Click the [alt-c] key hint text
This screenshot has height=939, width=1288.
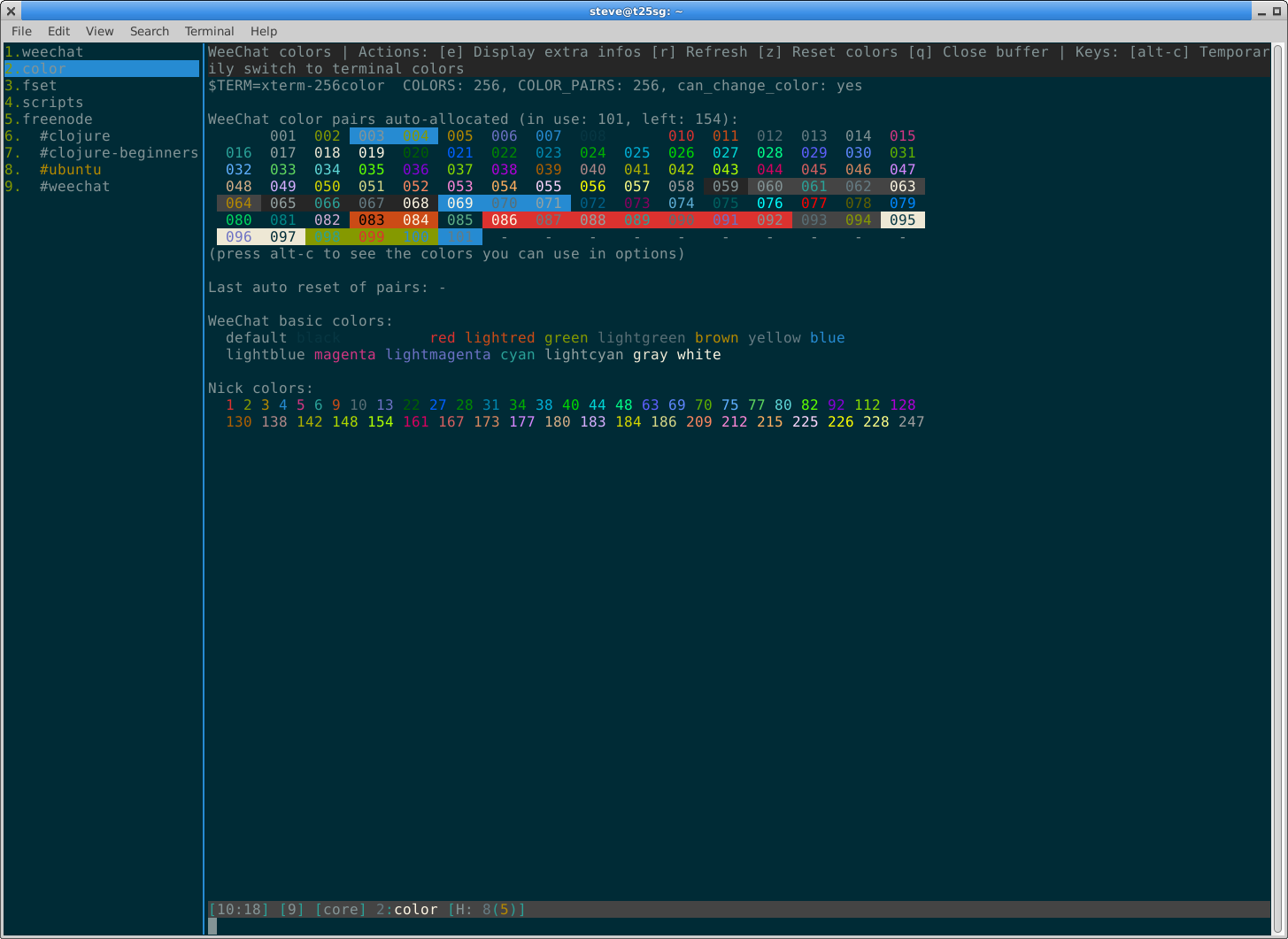click(x=1160, y=52)
